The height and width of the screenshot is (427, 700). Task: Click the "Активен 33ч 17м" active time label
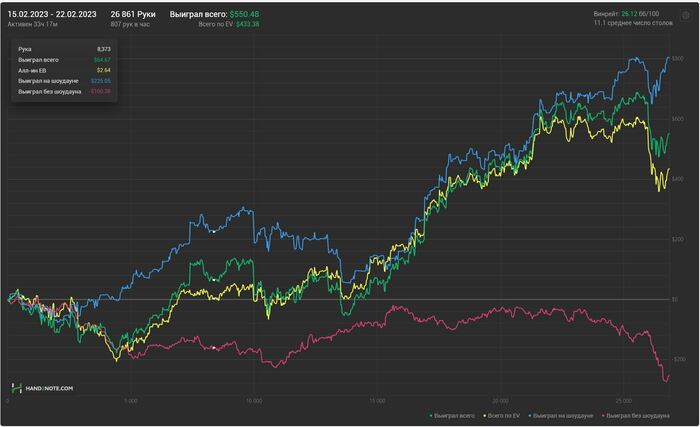point(33,24)
